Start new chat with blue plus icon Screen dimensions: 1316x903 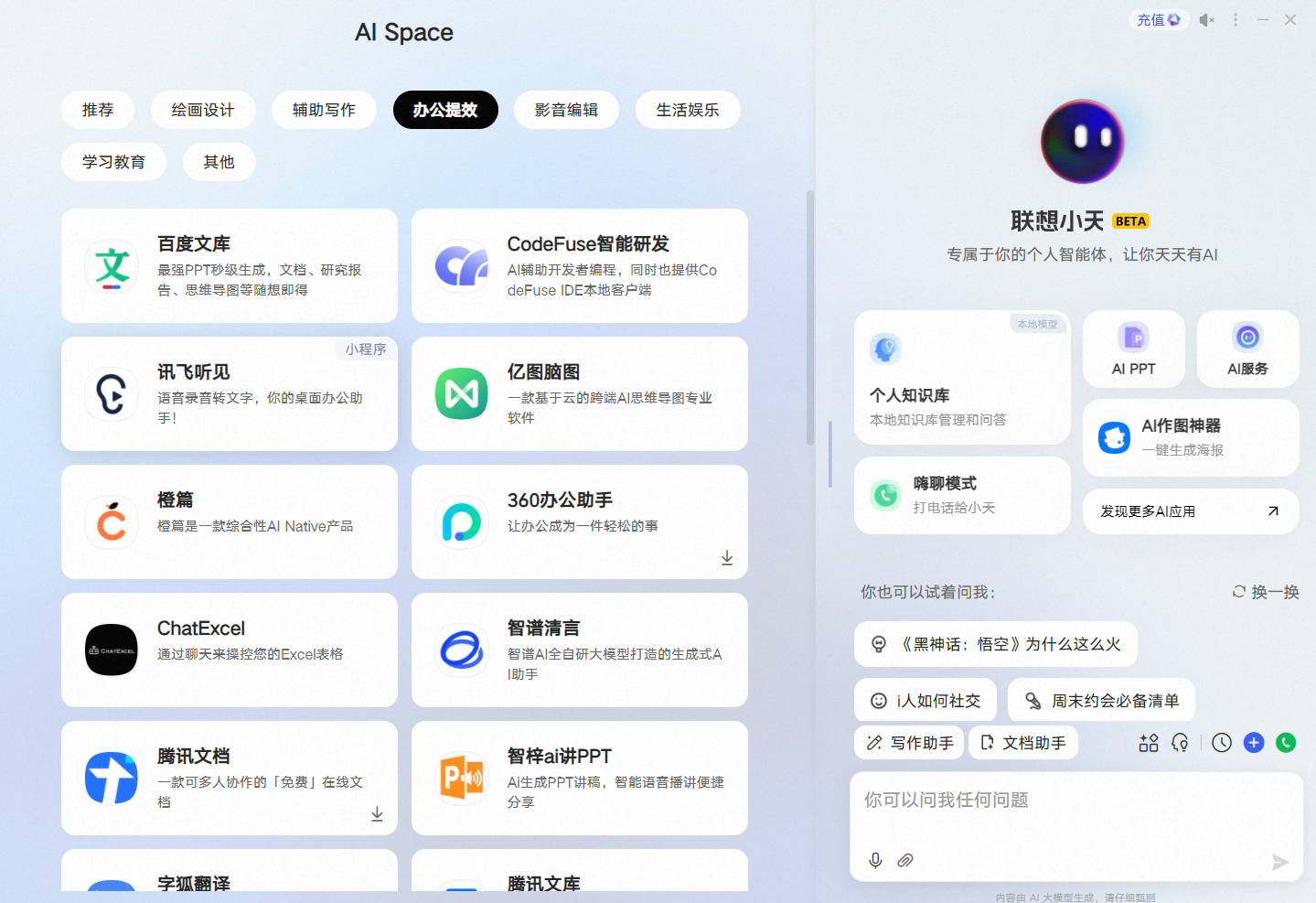pos(1254,743)
